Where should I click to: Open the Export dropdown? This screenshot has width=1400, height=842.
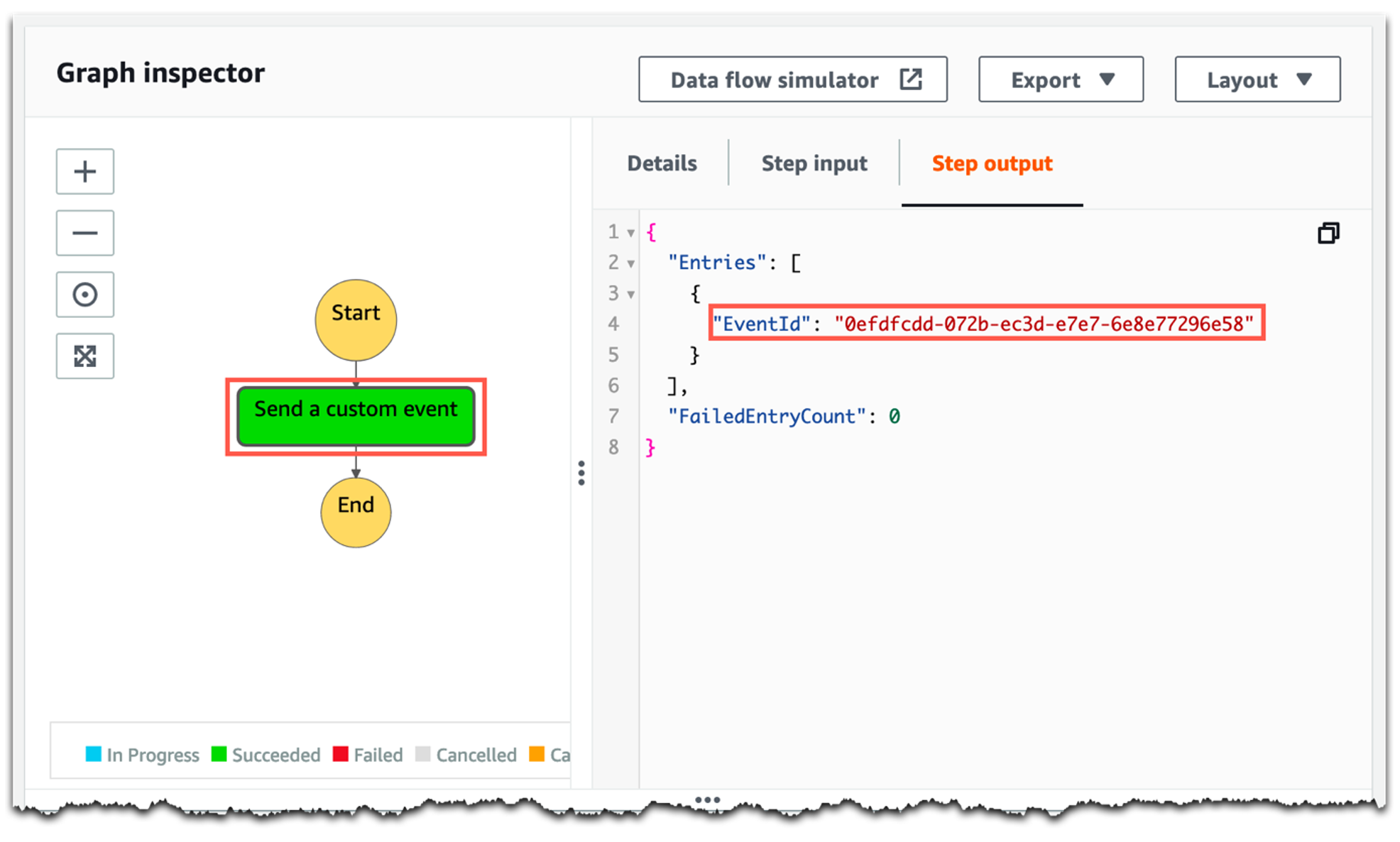pyautogui.click(x=1061, y=80)
